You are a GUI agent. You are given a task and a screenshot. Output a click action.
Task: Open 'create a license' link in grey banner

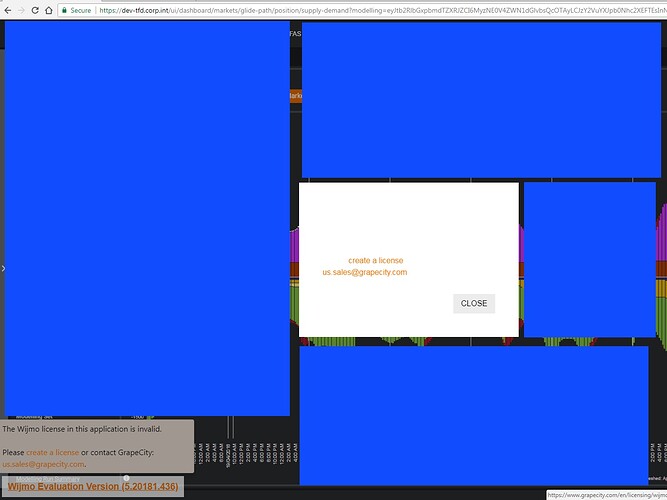(52, 452)
